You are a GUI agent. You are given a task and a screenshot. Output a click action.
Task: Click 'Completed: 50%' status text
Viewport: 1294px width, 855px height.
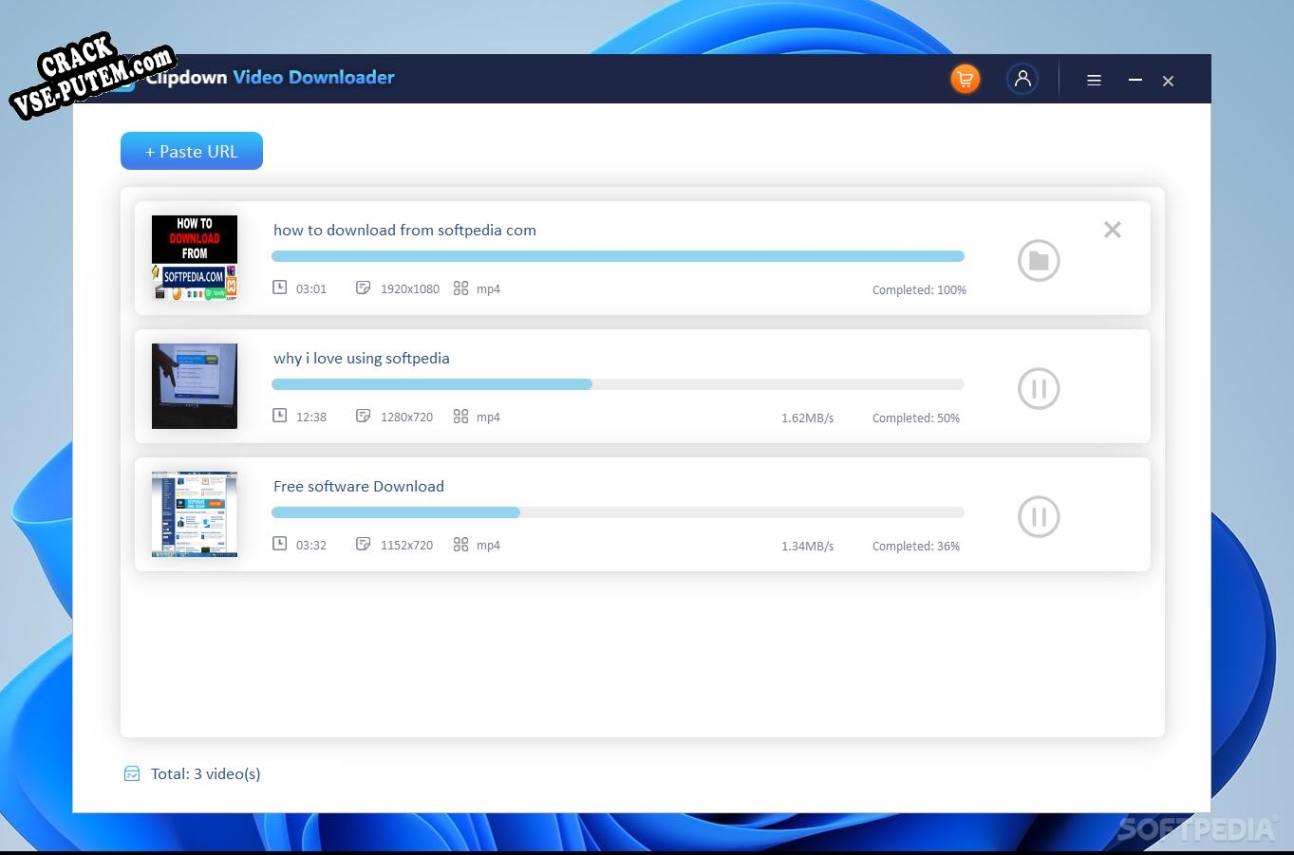coord(916,418)
